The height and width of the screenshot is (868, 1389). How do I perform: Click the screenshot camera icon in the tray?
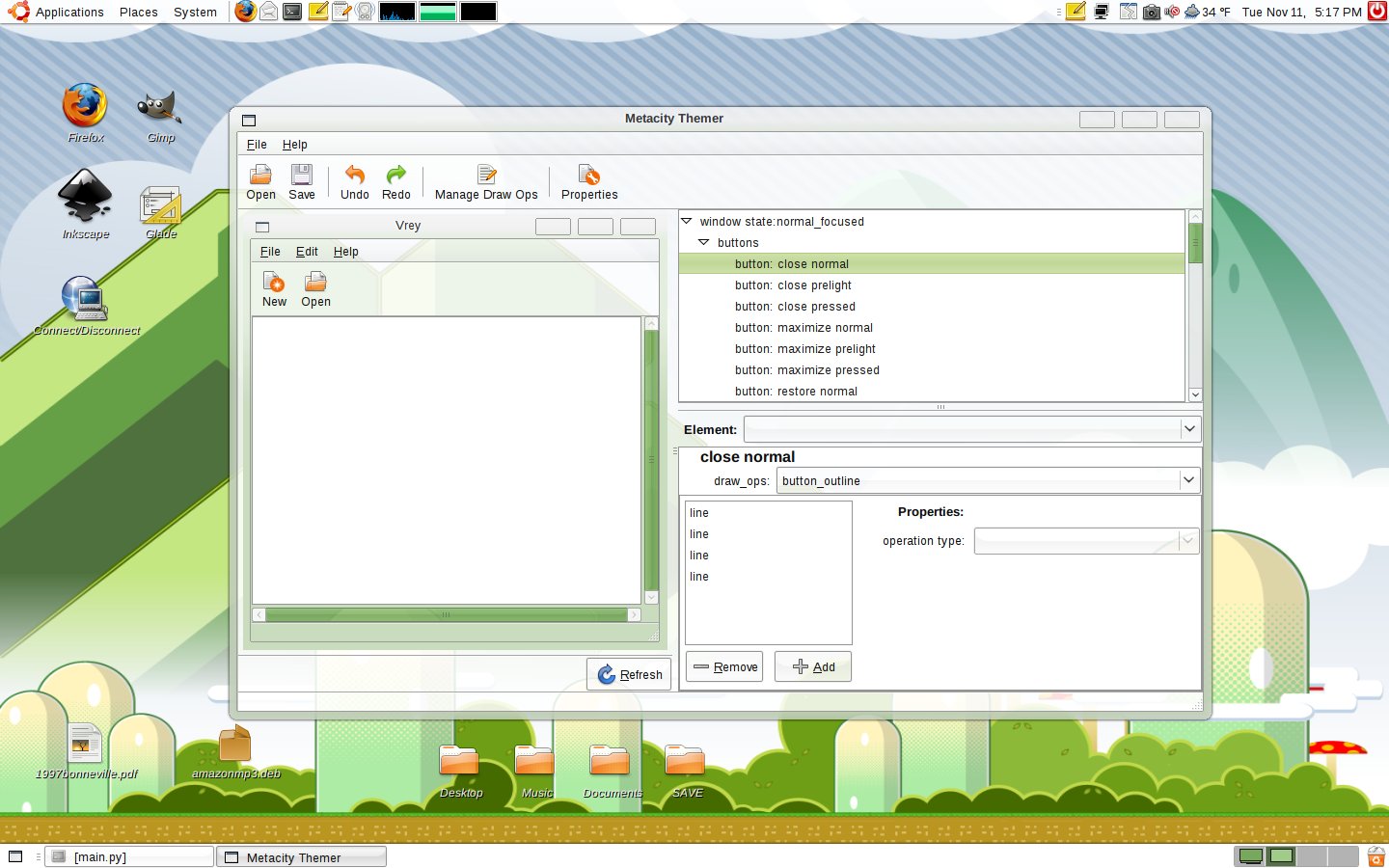pyautogui.click(x=1151, y=12)
